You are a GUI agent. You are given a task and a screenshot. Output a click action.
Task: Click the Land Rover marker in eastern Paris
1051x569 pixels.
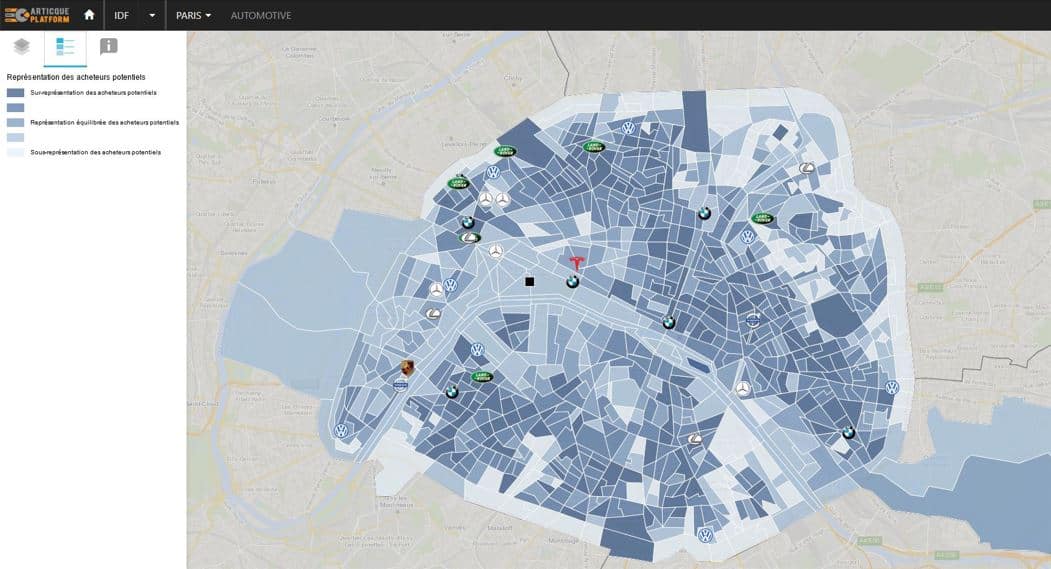click(x=762, y=218)
